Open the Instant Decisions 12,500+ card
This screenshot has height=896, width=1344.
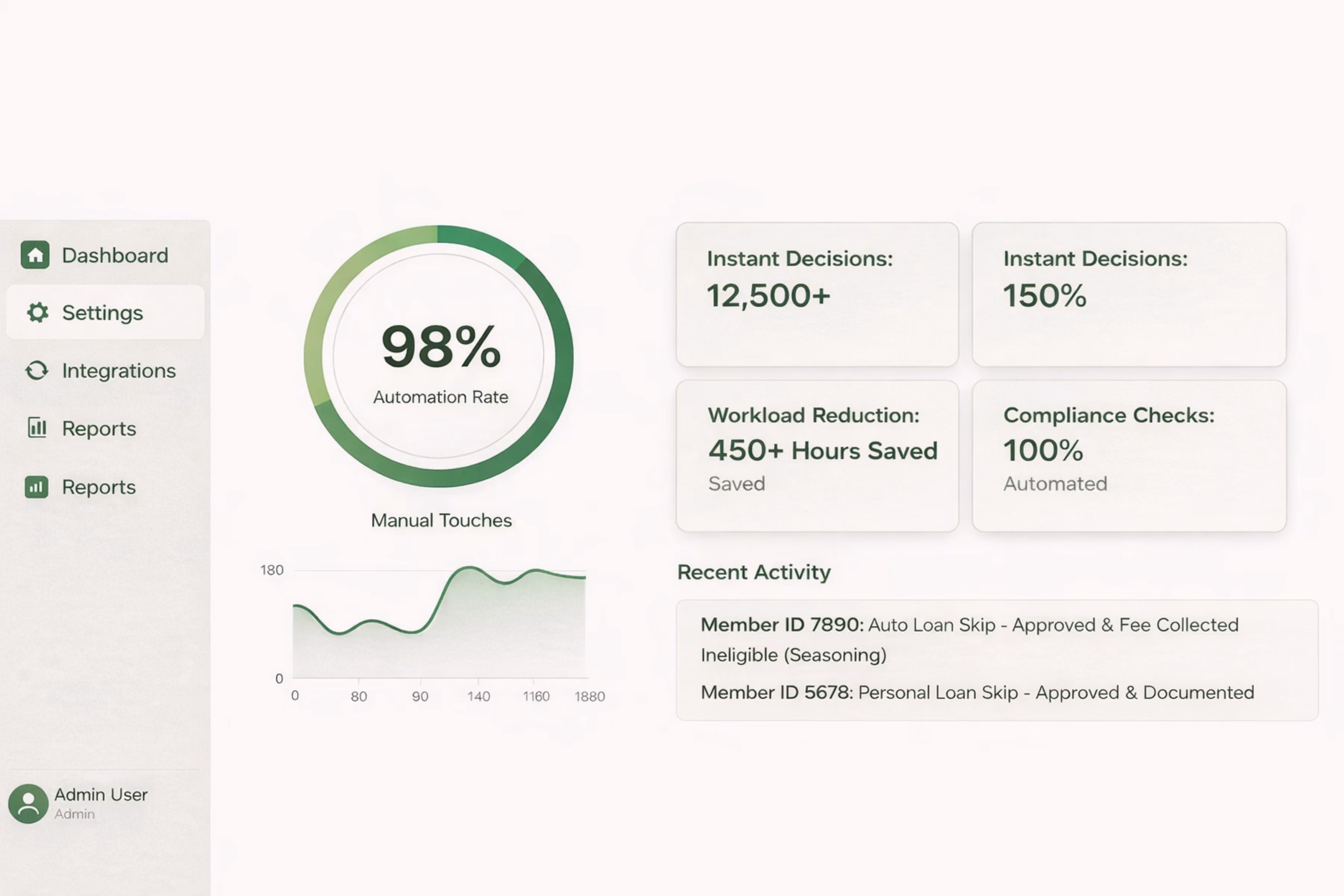pyautogui.click(x=817, y=294)
